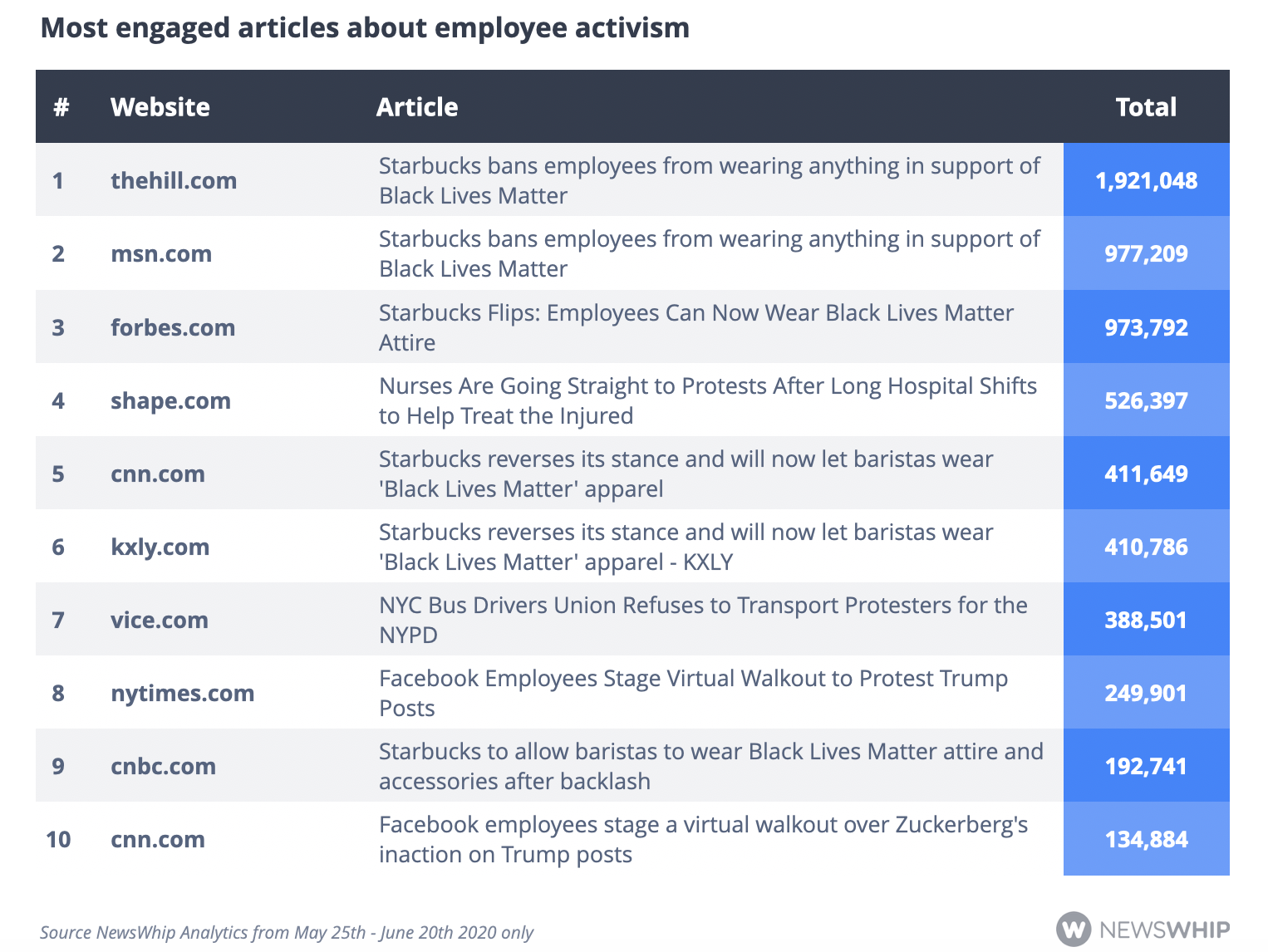
Task: Click the Source NewsWhip Analytics footnote
Action: 287,932
